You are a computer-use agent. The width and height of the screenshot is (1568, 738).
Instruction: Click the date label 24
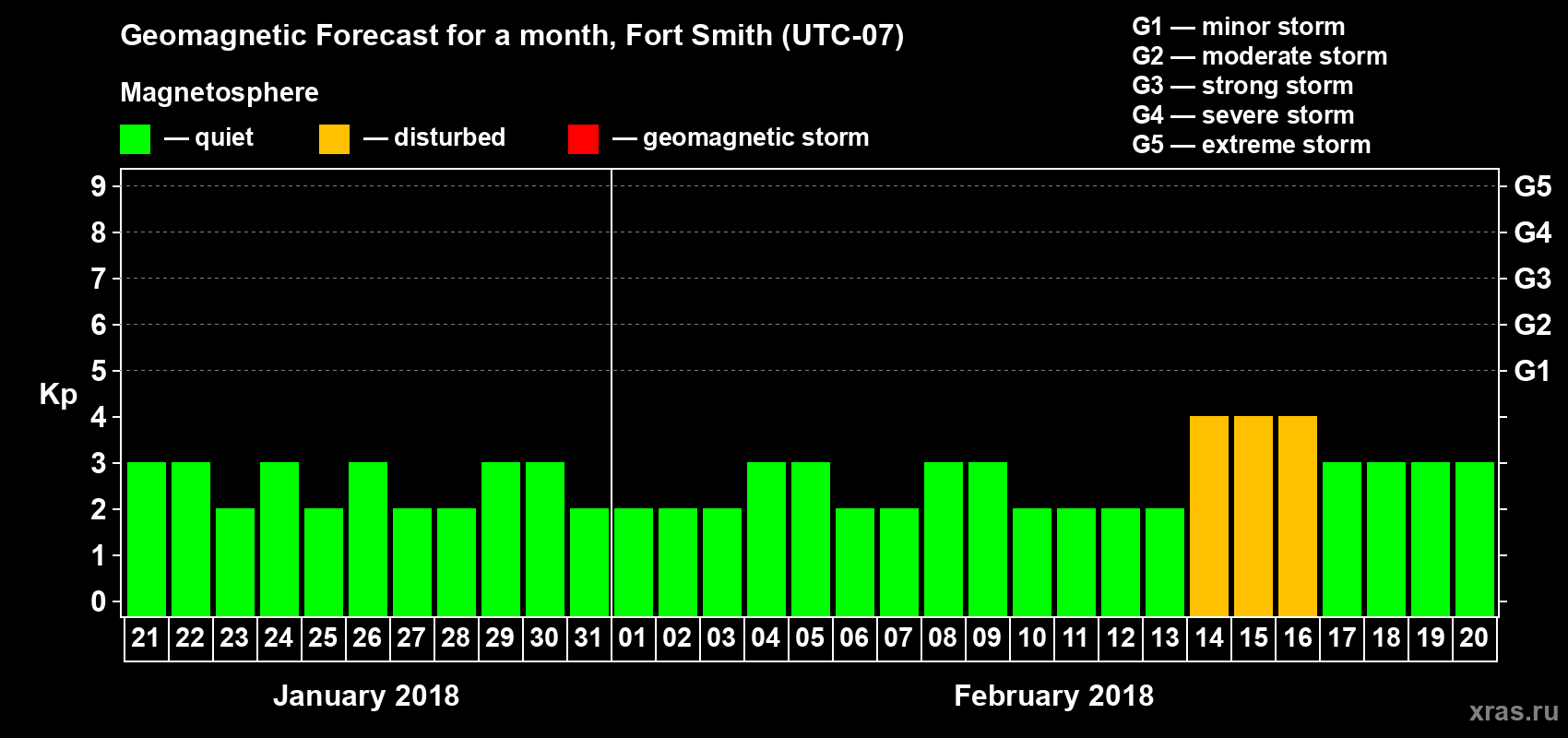[279, 637]
